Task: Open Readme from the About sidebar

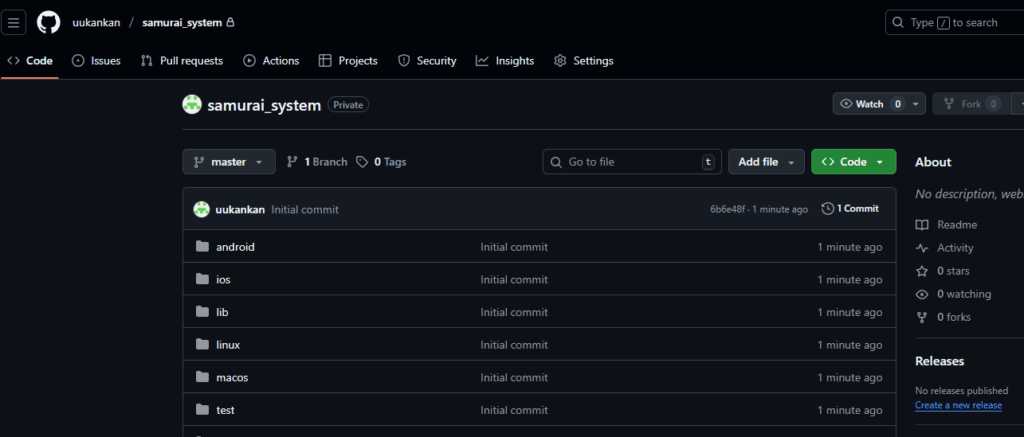Action: [x=957, y=225]
